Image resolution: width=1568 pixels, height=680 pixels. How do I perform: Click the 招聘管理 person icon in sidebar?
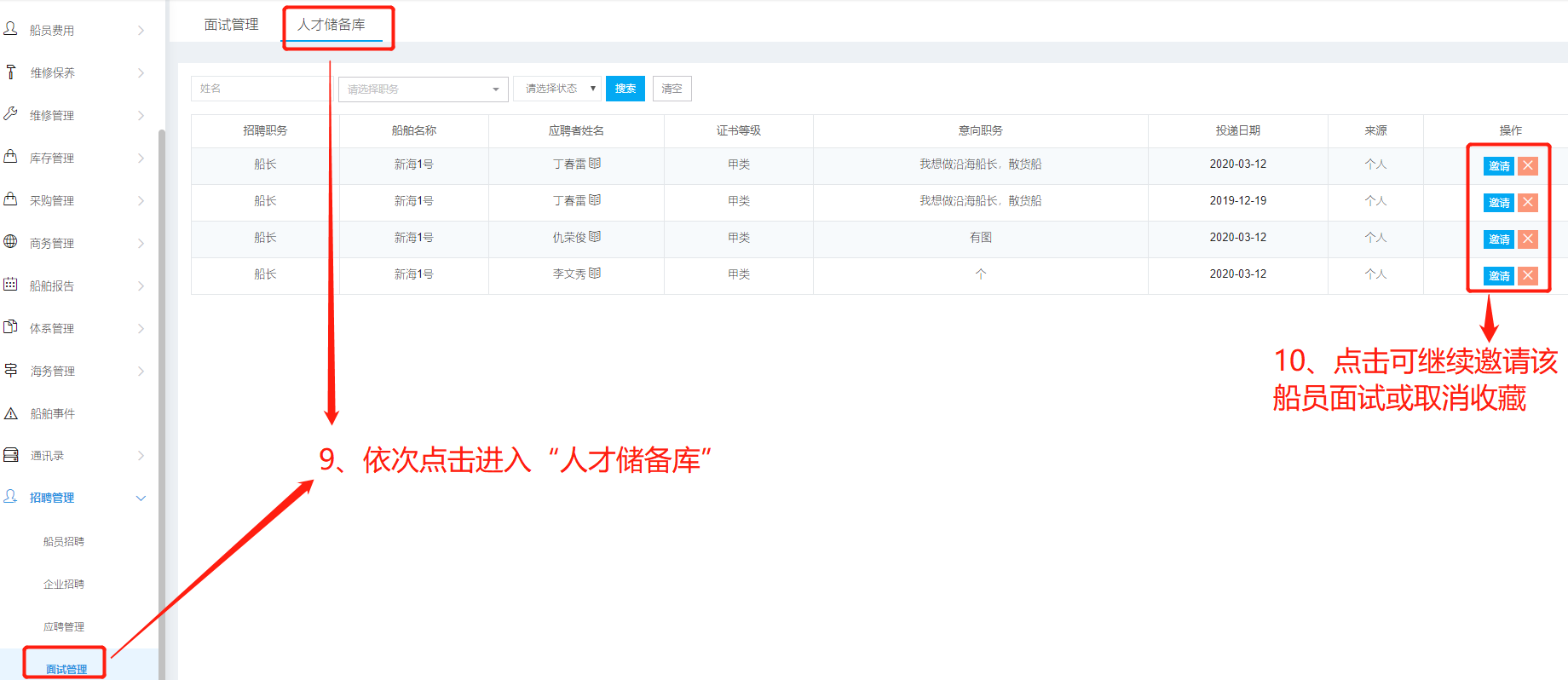(10, 496)
